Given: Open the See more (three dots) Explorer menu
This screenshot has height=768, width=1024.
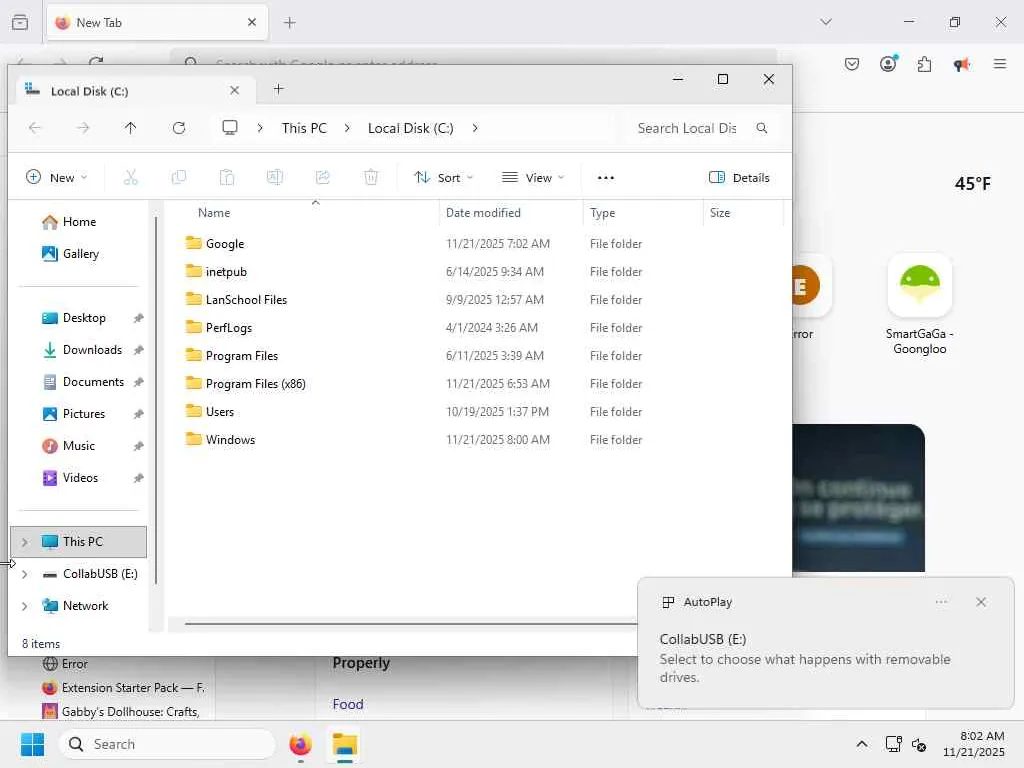Looking at the screenshot, I should [x=606, y=178].
